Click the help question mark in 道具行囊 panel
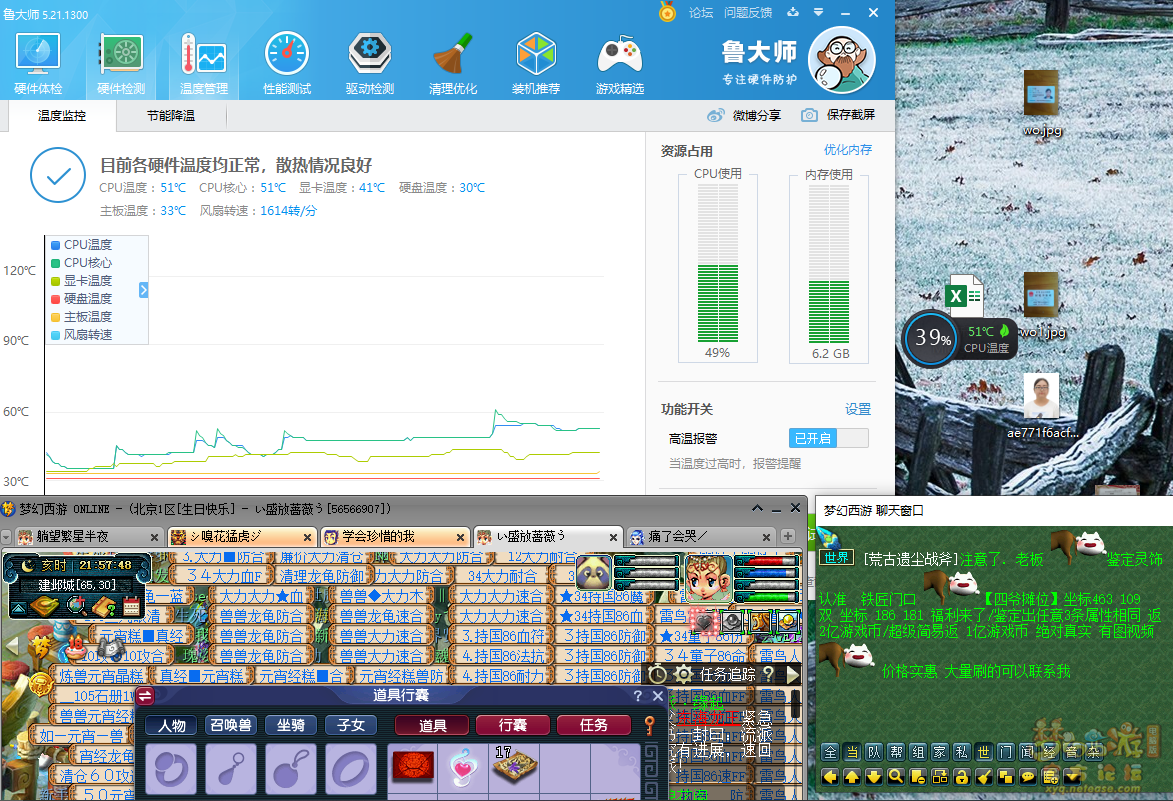Image resolution: width=1173 pixels, height=801 pixels. [x=637, y=696]
